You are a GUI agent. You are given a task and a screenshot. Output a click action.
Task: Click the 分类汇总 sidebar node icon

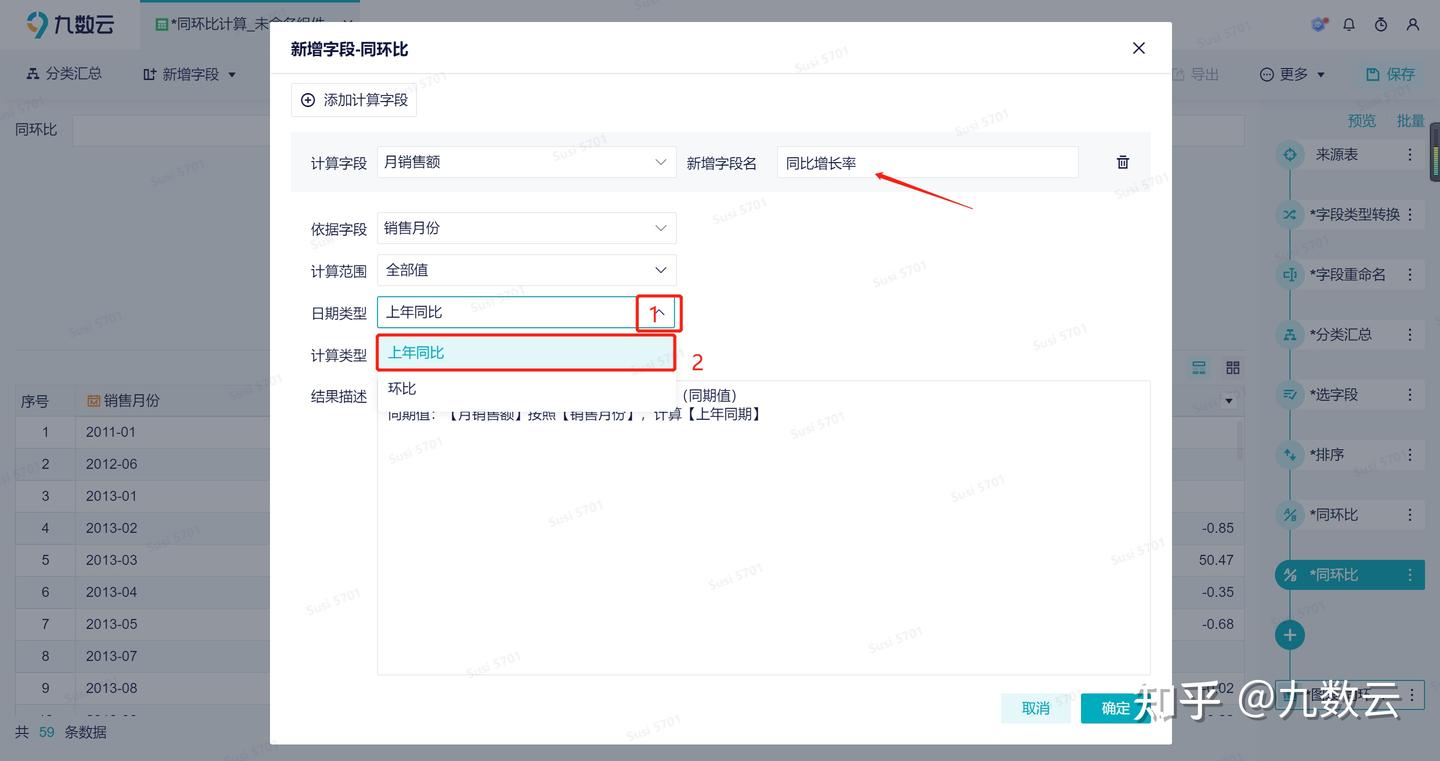(1290, 334)
